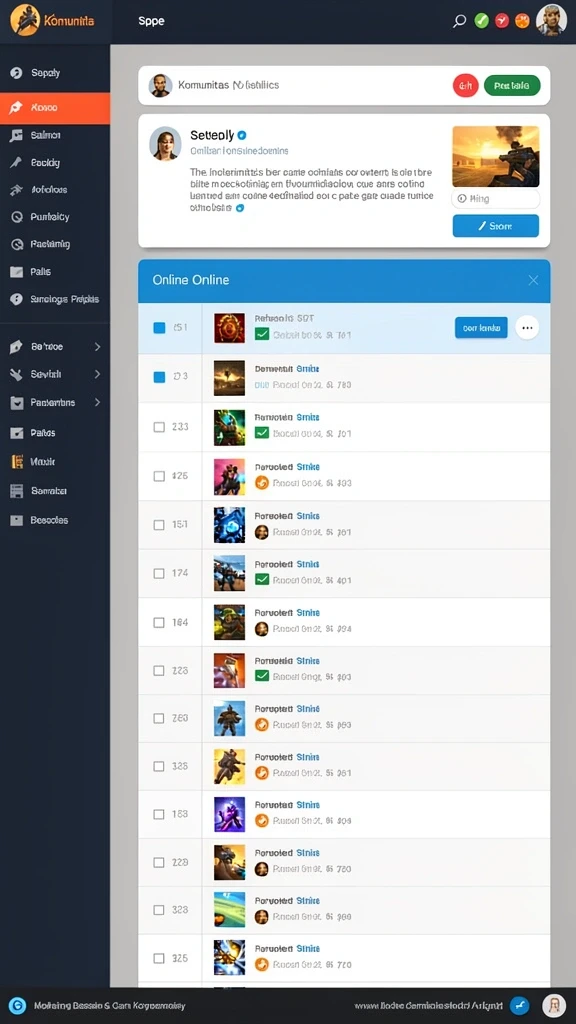
Task: Click the Setteply profile avatar
Action: [165, 143]
